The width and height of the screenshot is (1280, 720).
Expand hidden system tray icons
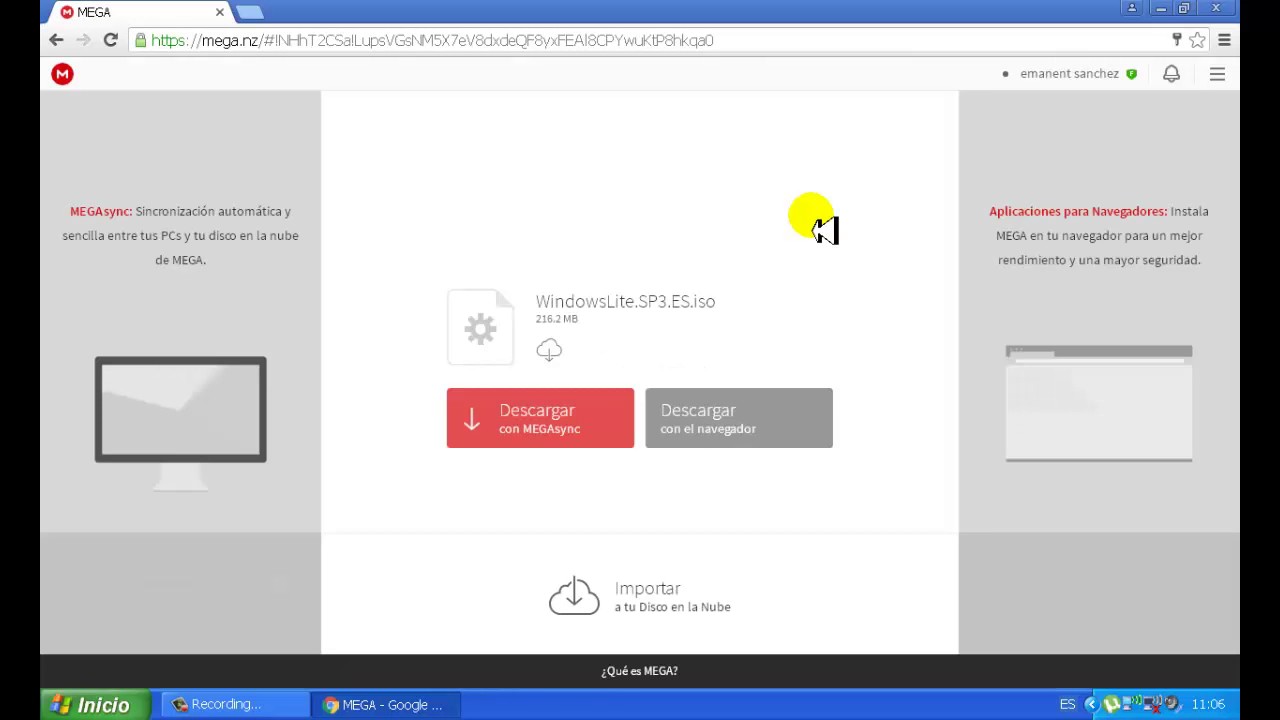1091,705
